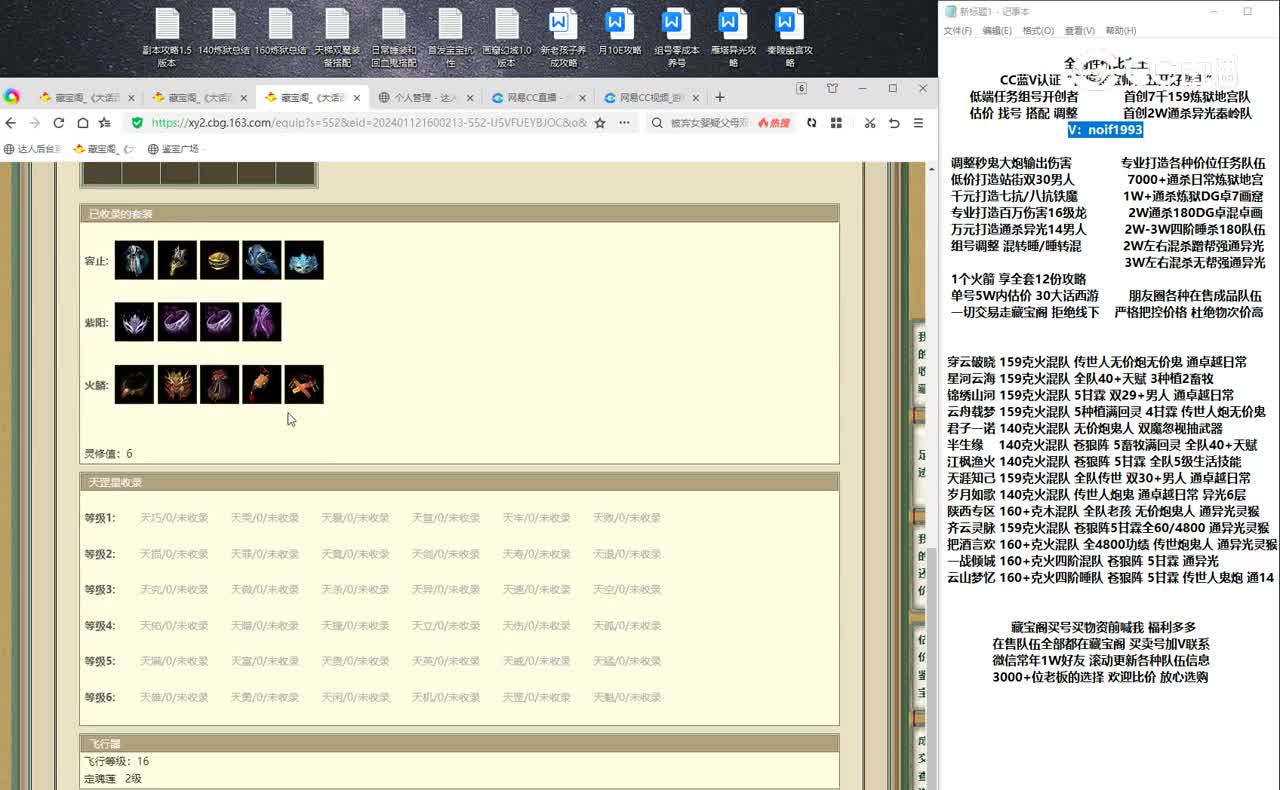
Task: Select last item icon in 火麟 set row
Action: coord(304,384)
